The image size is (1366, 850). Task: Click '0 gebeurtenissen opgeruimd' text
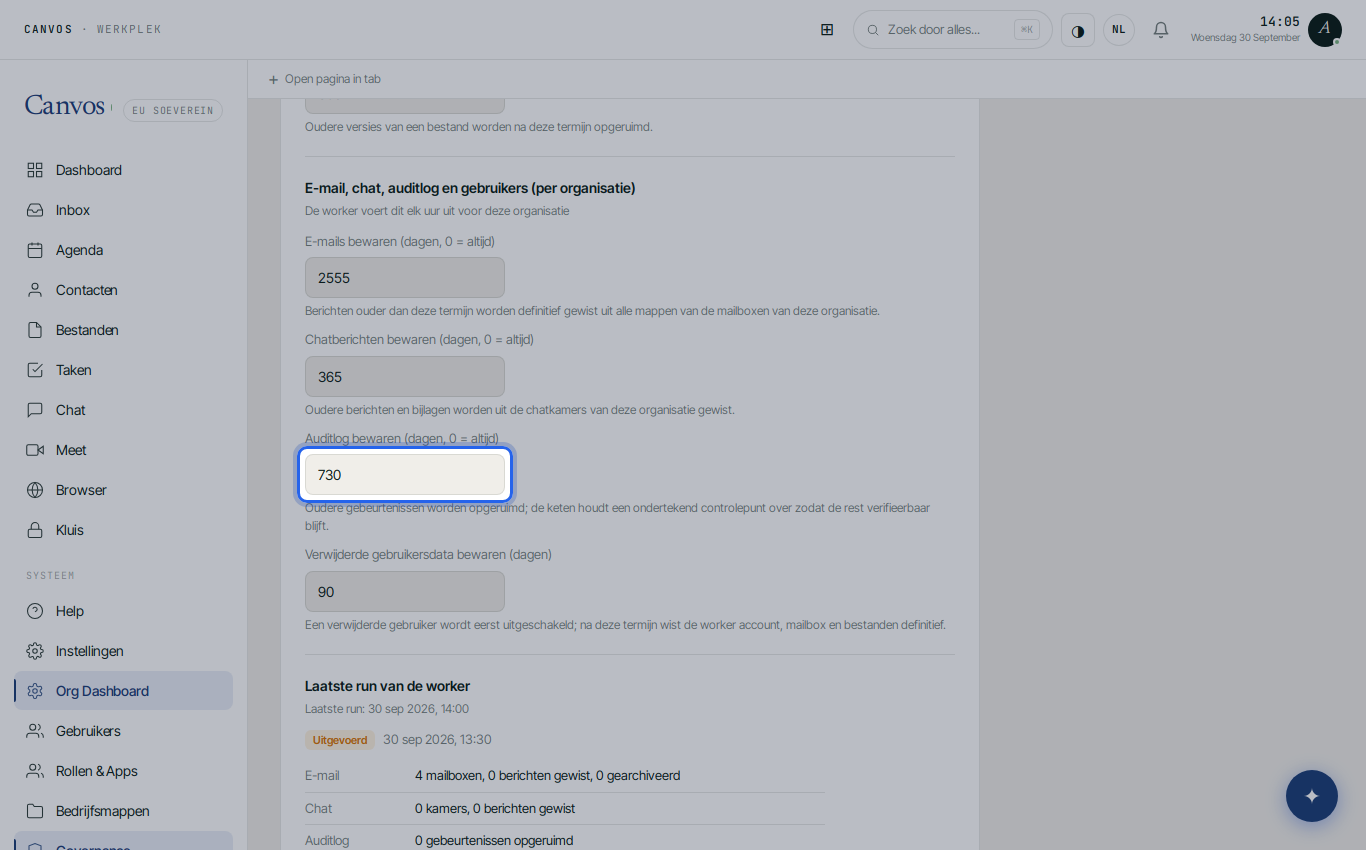pyautogui.click(x=494, y=841)
